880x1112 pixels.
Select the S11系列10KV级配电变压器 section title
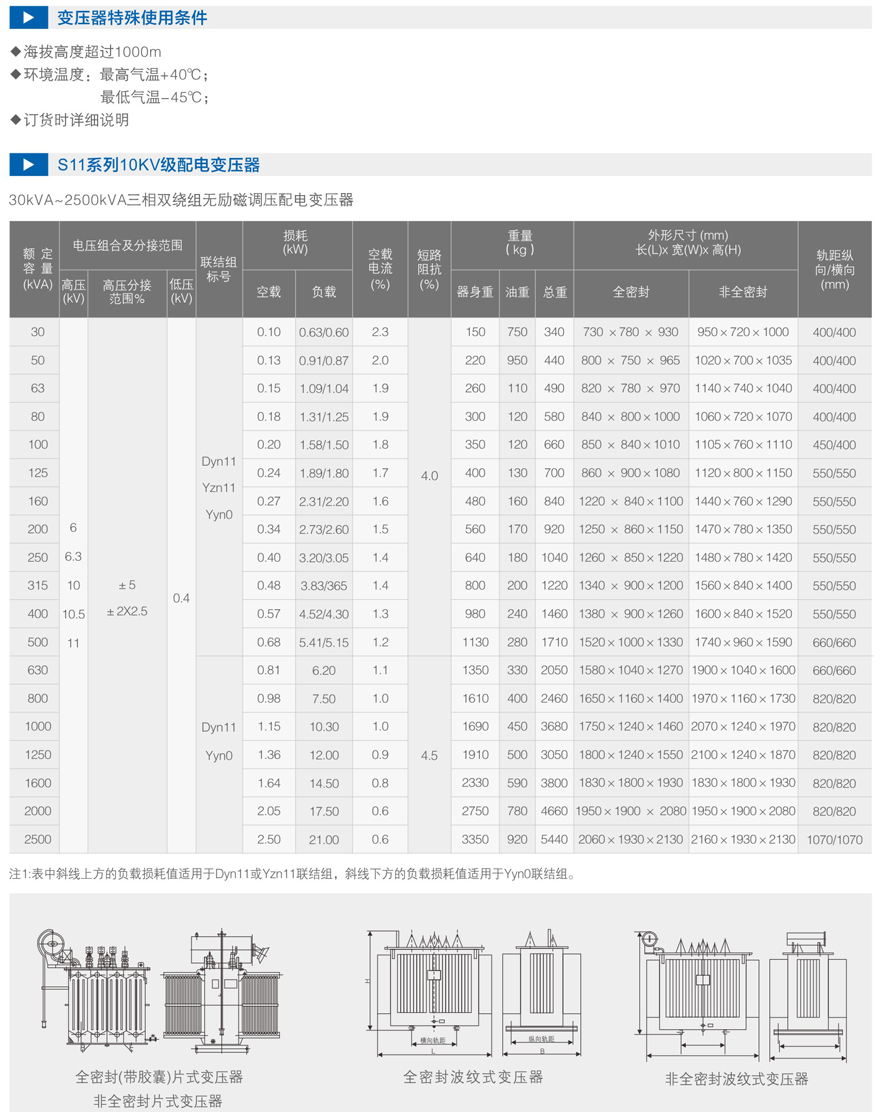pos(158,165)
